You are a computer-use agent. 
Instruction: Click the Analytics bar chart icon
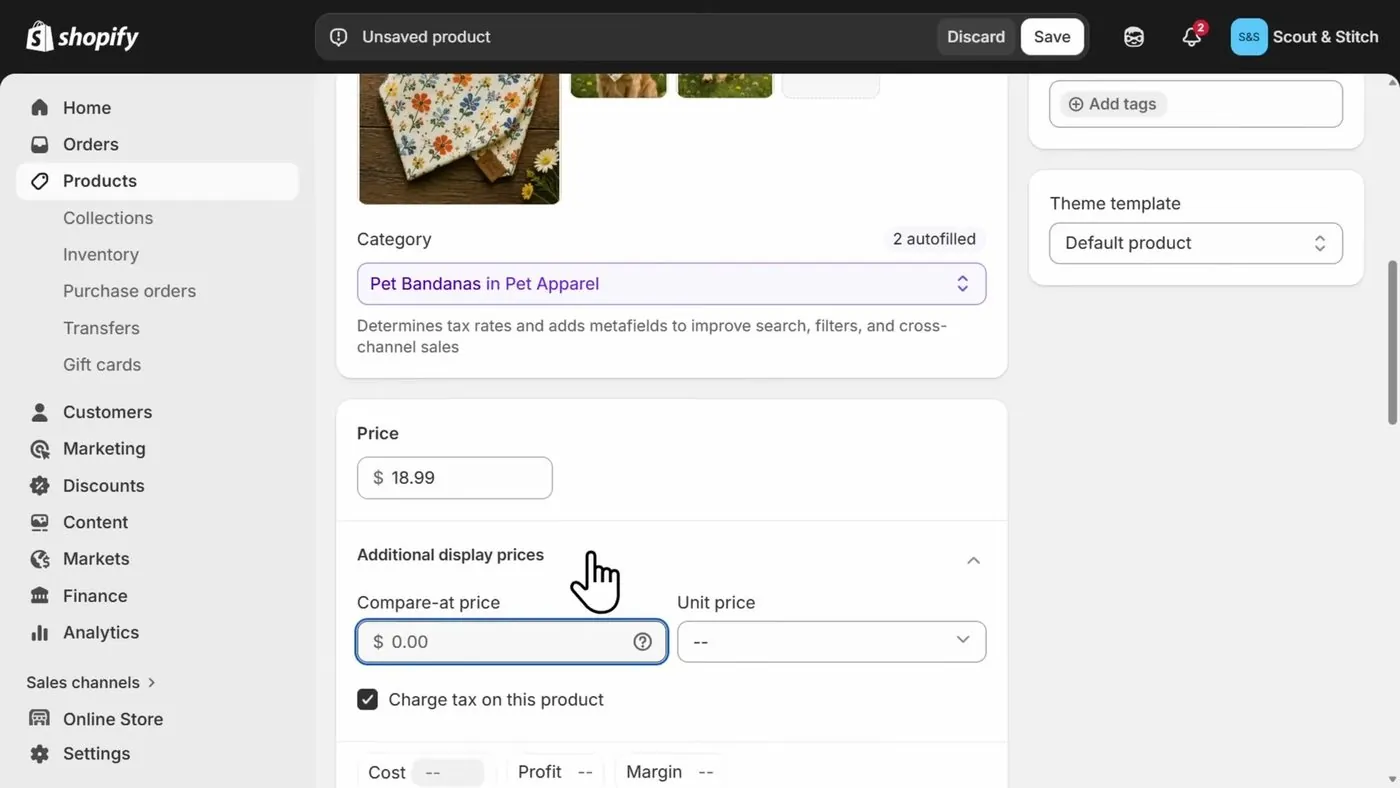point(40,633)
